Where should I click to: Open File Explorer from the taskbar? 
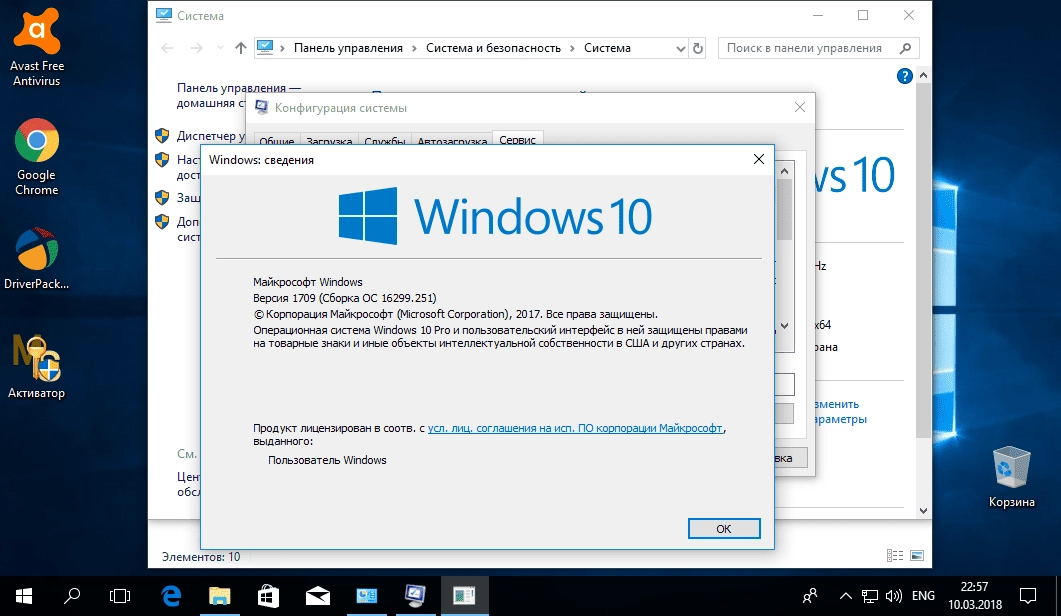coord(219,596)
